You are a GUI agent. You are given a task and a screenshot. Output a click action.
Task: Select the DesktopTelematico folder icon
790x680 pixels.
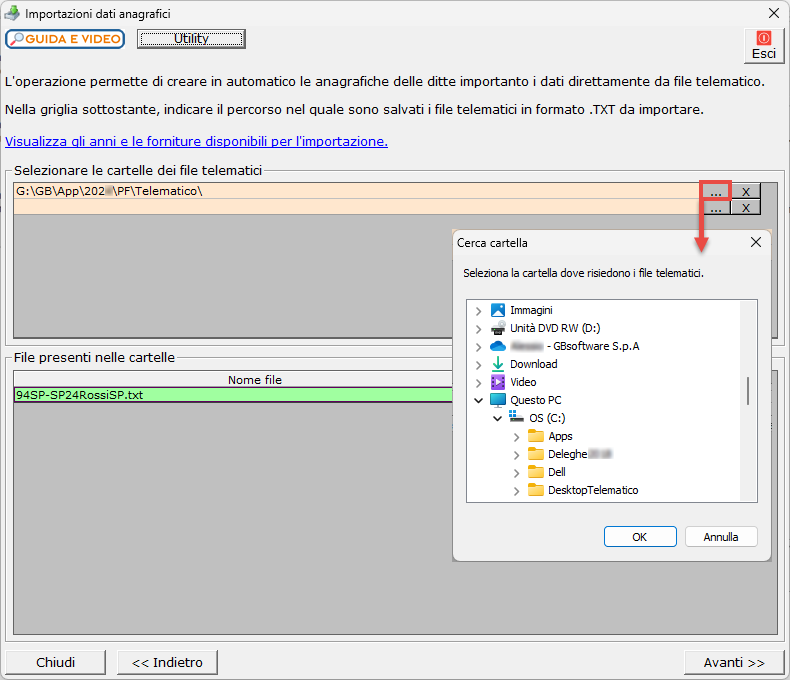pos(535,490)
